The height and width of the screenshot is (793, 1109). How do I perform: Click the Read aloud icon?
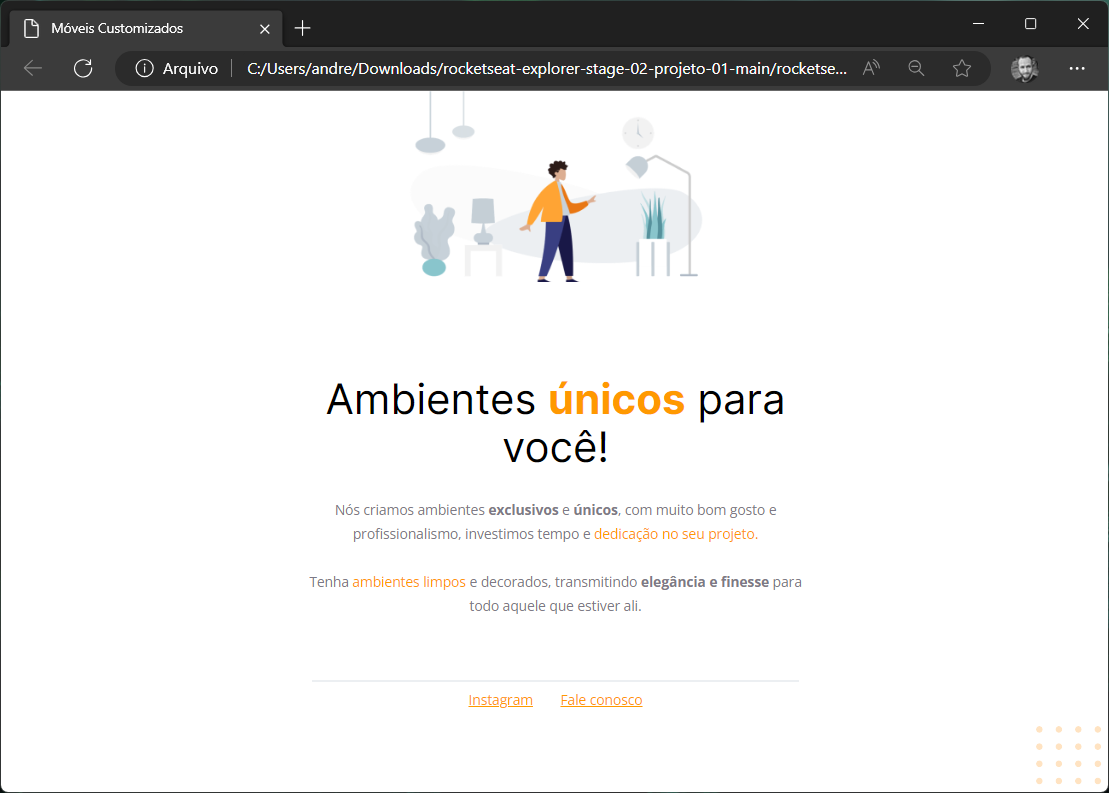(x=870, y=68)
